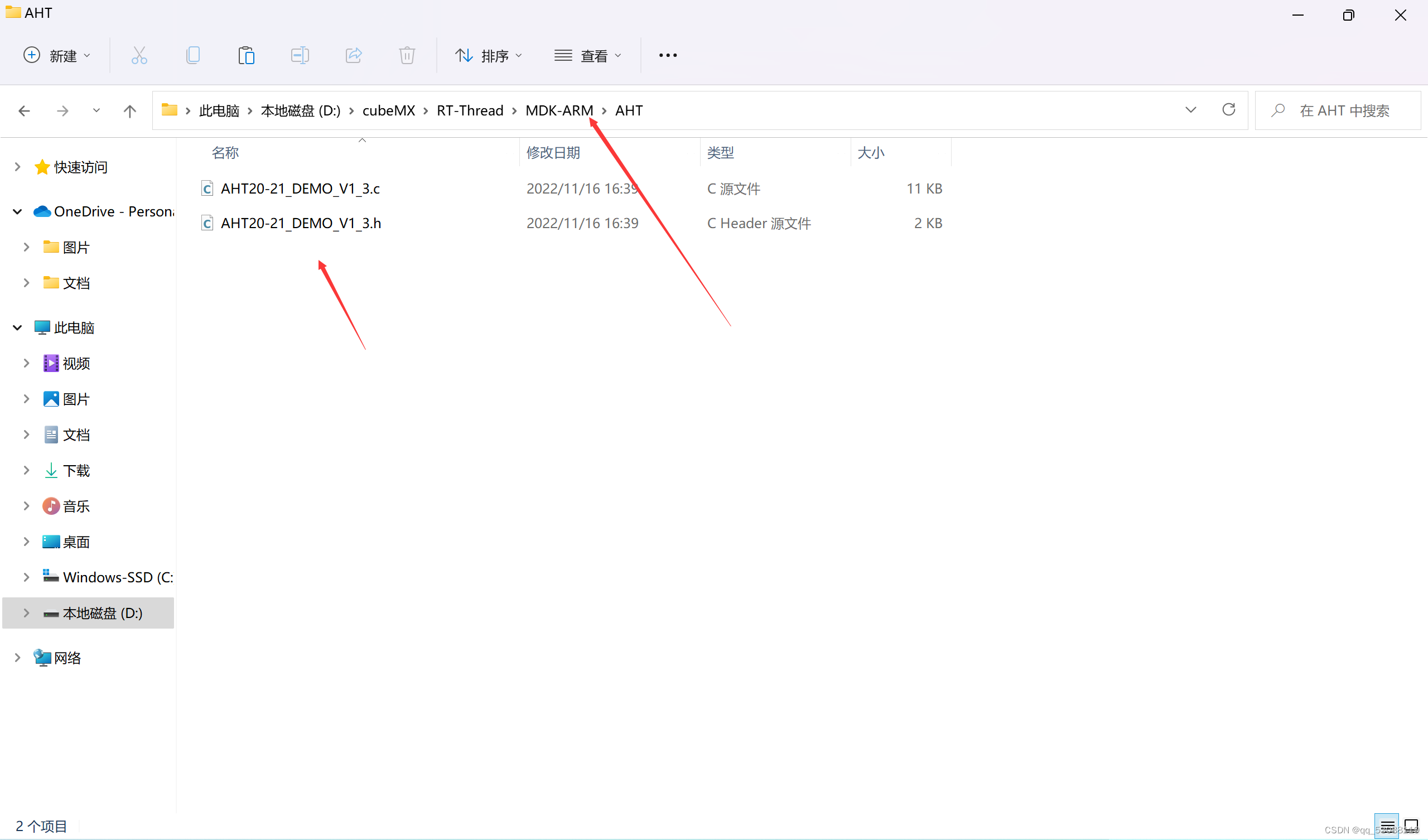Open address bar history dropdown arrow

coord(1190,110)
